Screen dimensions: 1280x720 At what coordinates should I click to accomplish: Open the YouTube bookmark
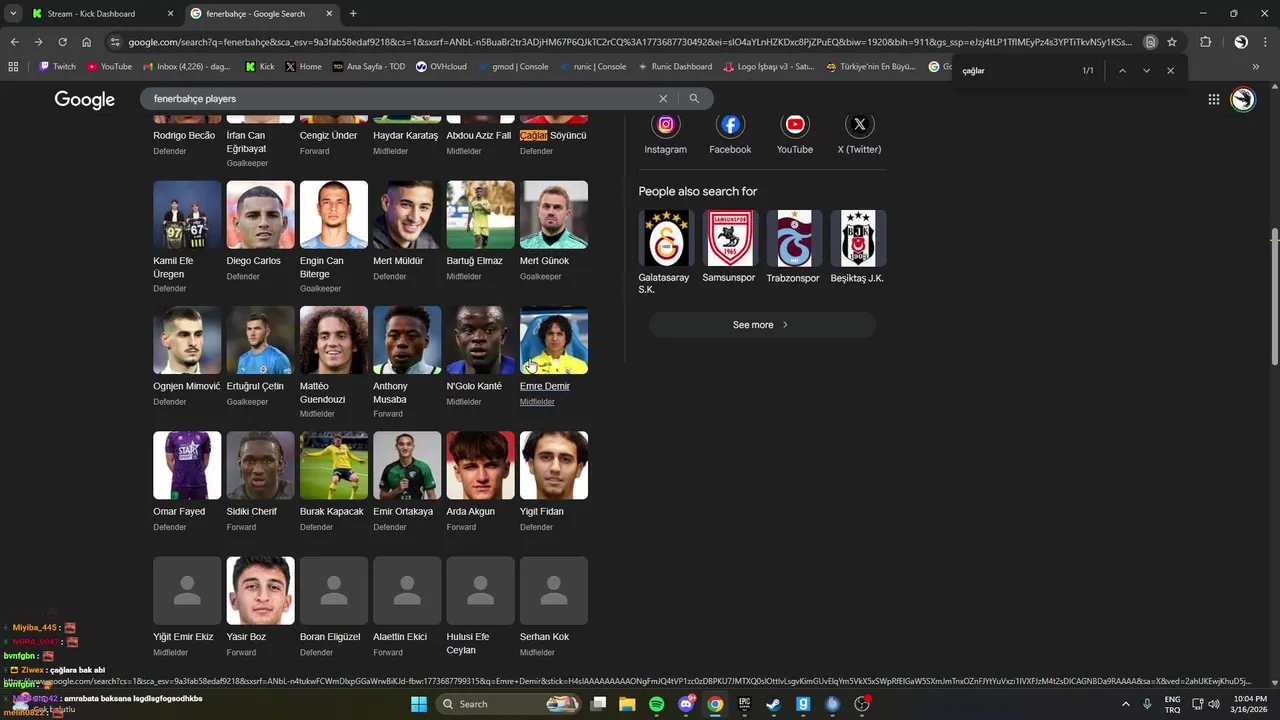coord(109,67)
